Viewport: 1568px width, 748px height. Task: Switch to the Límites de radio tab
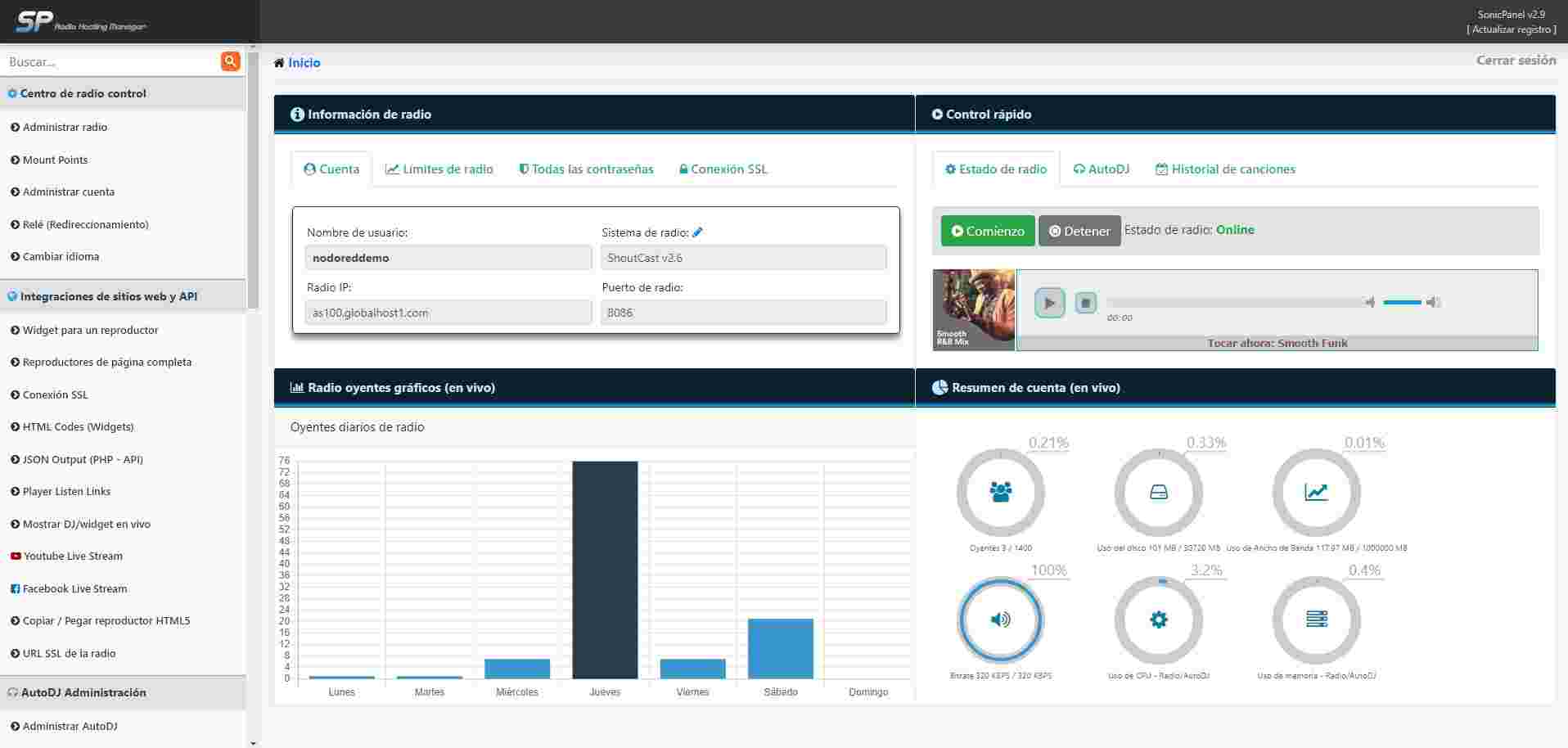[x=439, y=169]
